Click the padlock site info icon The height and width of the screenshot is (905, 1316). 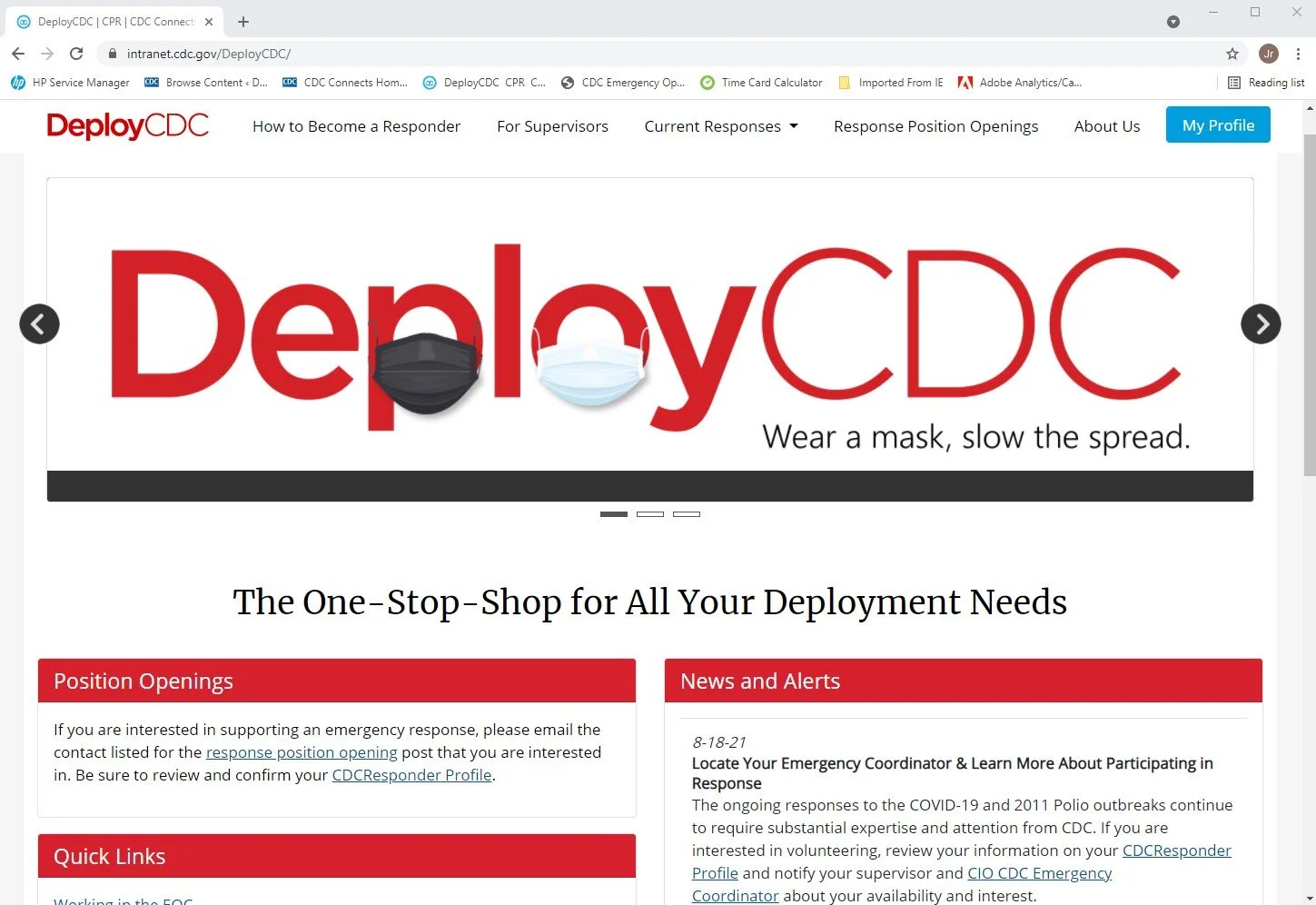[x=113, y=54]
